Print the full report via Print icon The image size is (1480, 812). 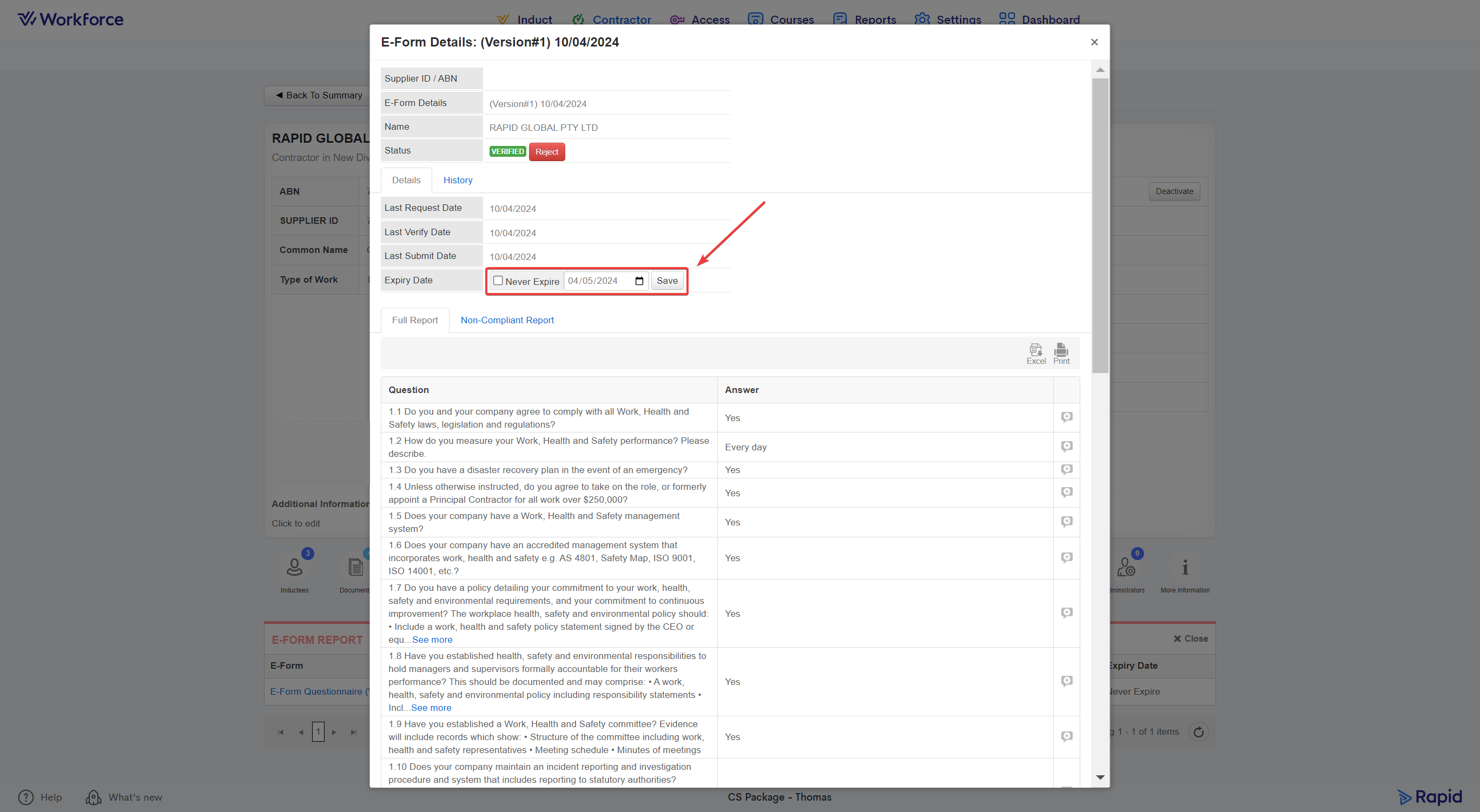click(x=1061, y=353)
